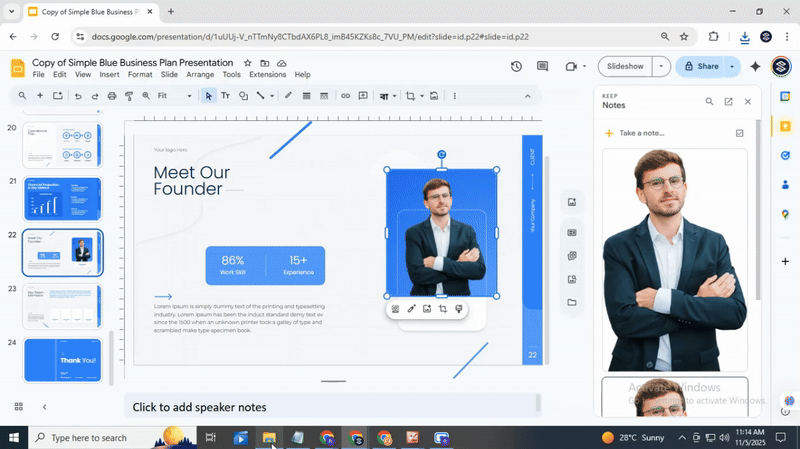Expand the Slideshow options dropdown arrow
800x449 pixels.
(661, 66)
